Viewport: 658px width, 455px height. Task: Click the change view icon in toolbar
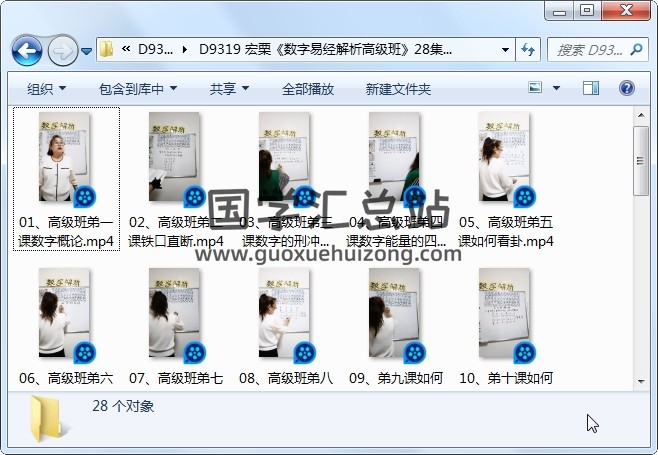pos(536,89)
